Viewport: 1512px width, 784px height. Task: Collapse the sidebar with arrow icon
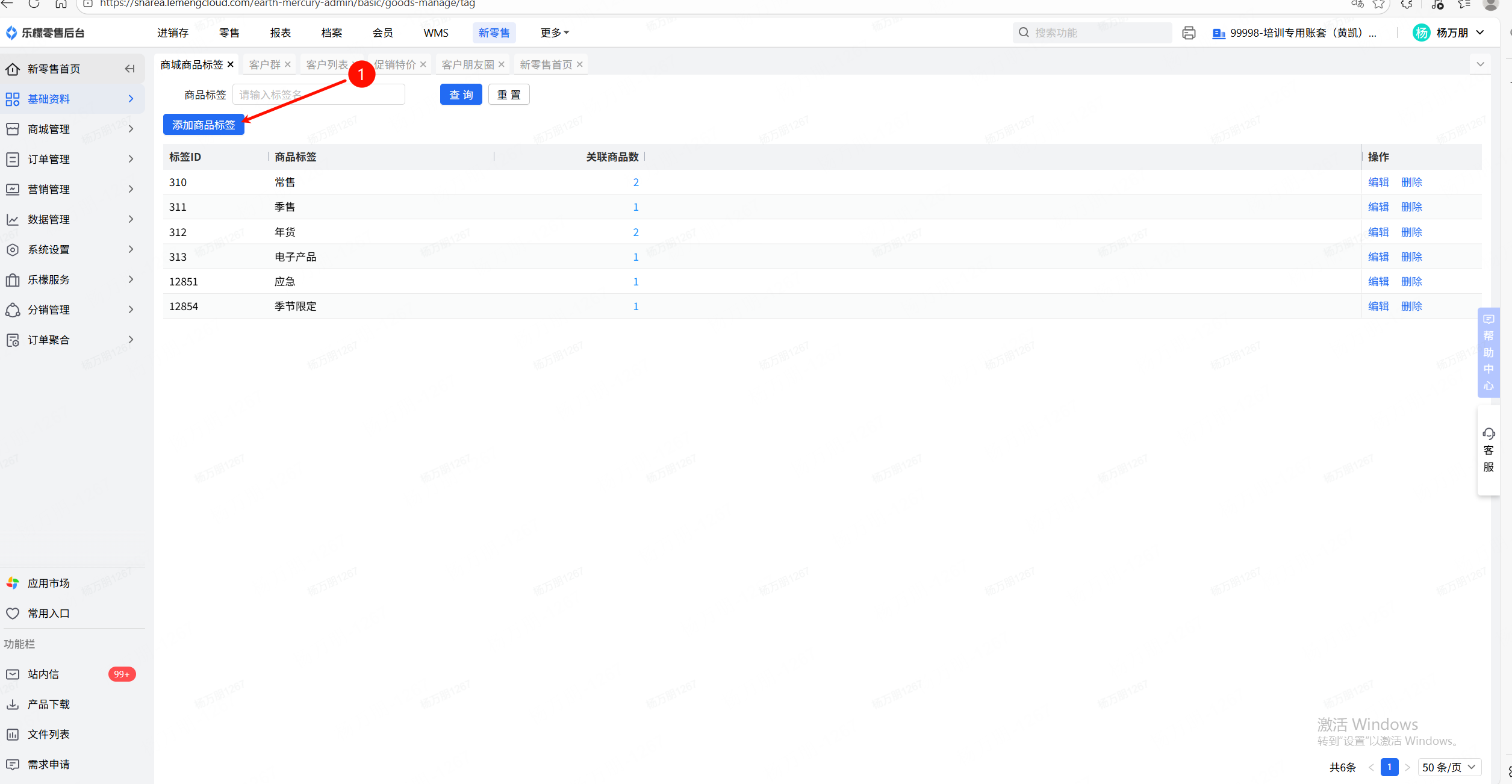(x=129, y=69)
